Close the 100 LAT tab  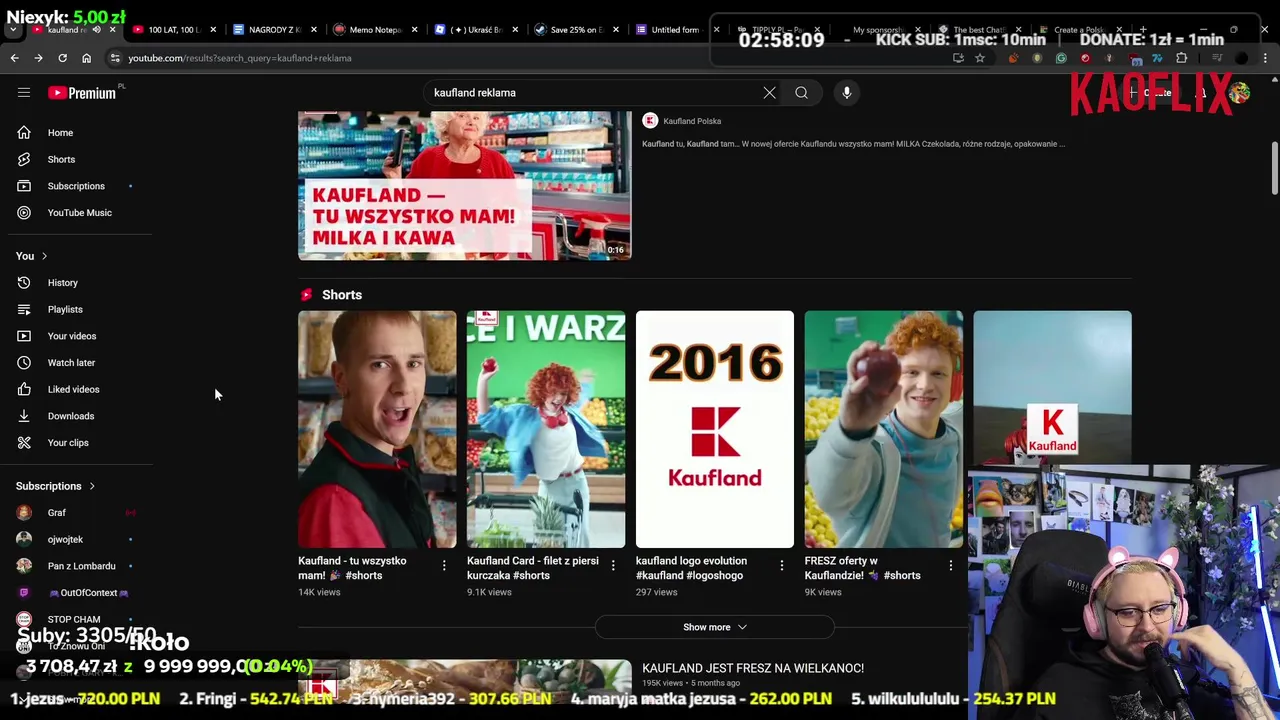tap(213, 30)
